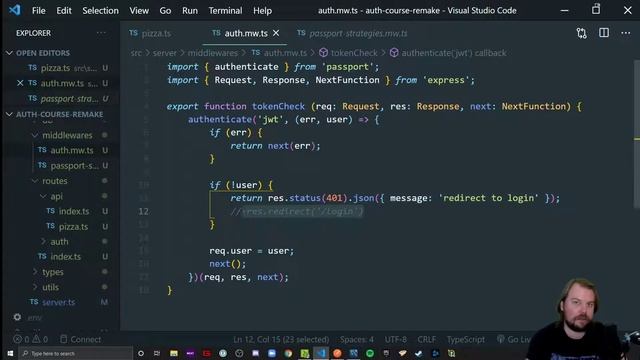Open the .env file in the tree
Viewport: 640px width, 360px height.
(34, 318)
